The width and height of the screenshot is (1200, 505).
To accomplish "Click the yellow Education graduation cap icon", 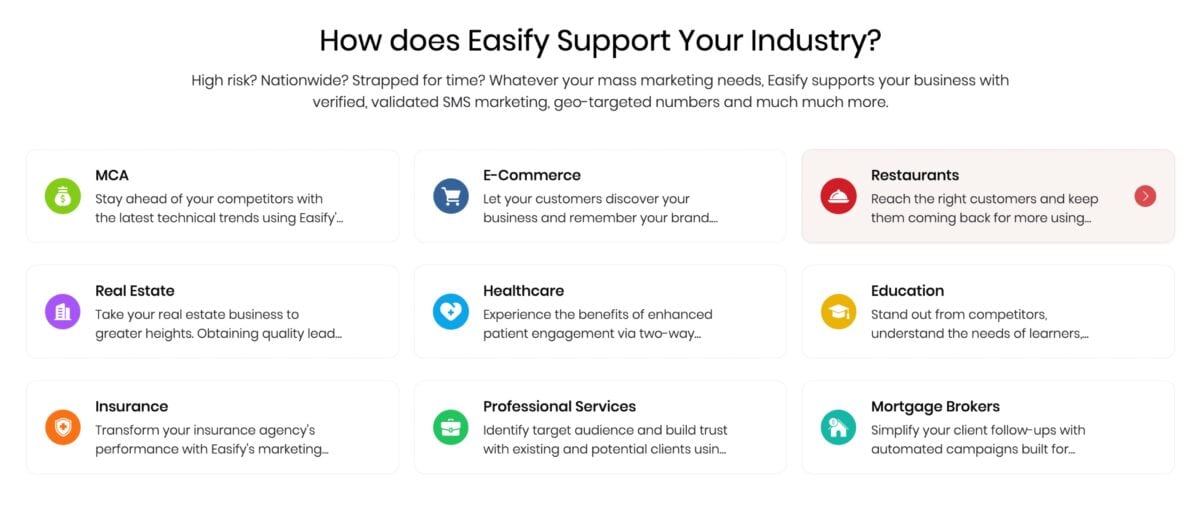I will point(838,312).
